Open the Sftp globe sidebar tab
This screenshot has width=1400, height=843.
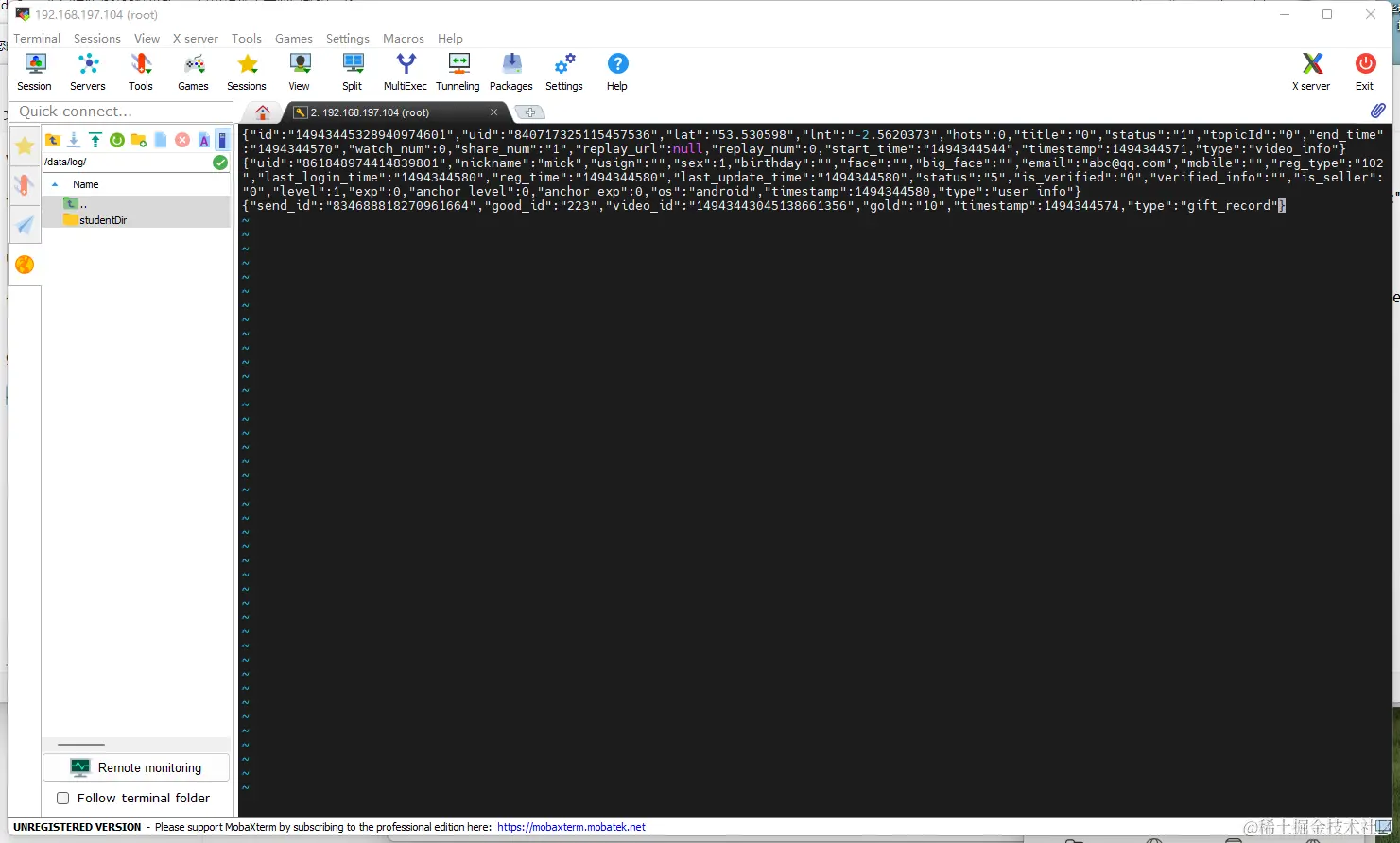tap(25, 265)
